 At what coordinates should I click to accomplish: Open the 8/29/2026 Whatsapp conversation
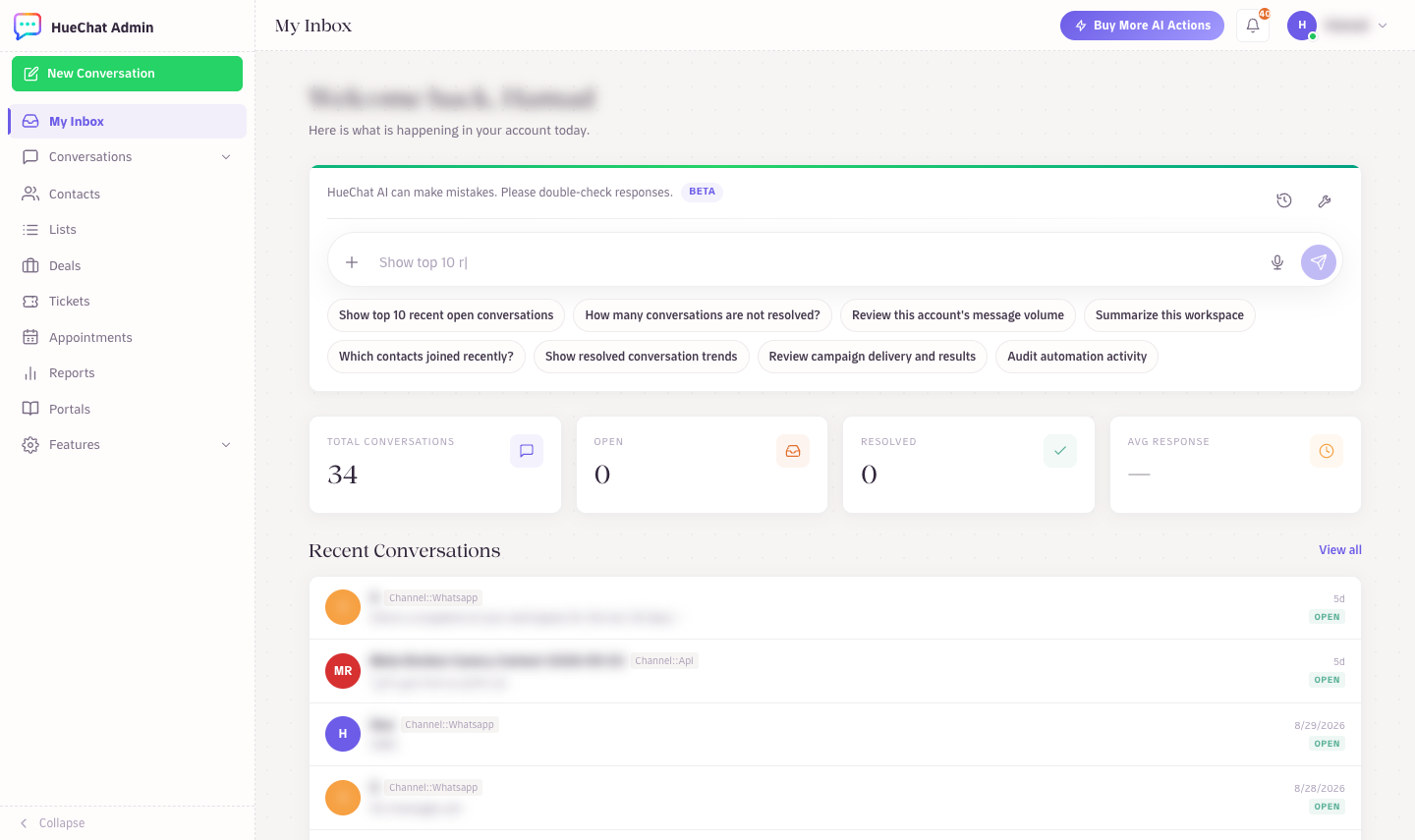[835, 735]
